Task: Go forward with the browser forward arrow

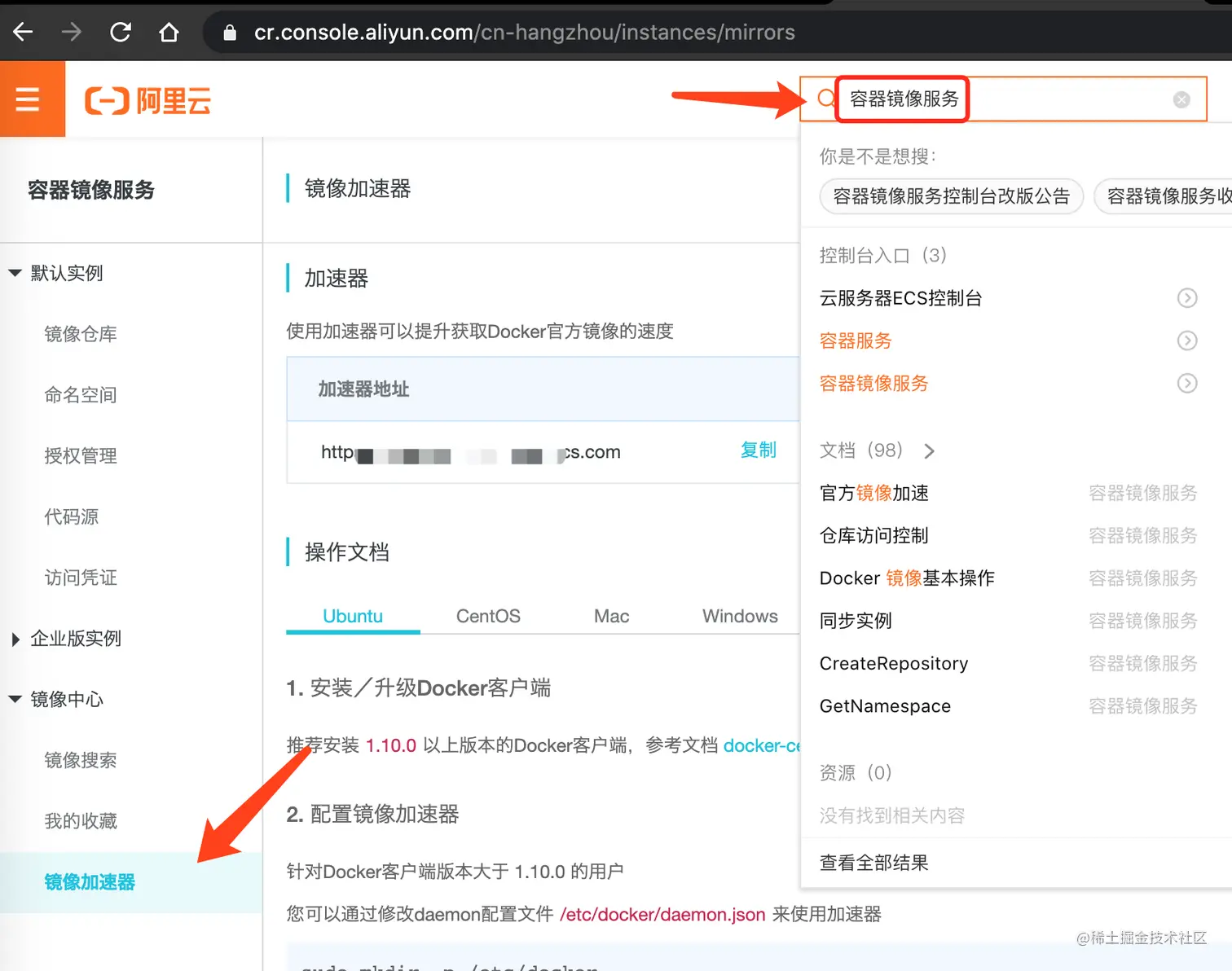Action: [72, 32]
